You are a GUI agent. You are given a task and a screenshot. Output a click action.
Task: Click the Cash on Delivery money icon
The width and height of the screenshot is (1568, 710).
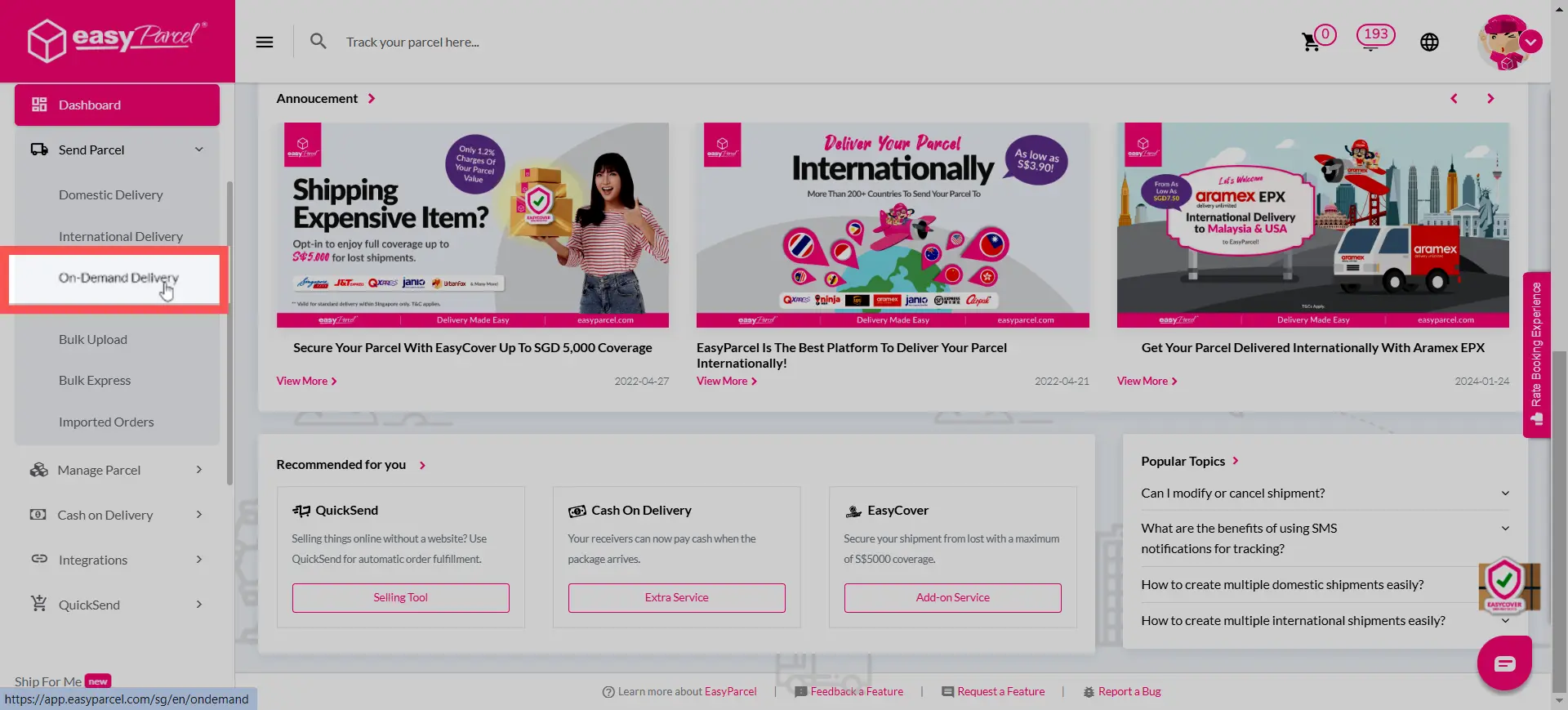38,515
